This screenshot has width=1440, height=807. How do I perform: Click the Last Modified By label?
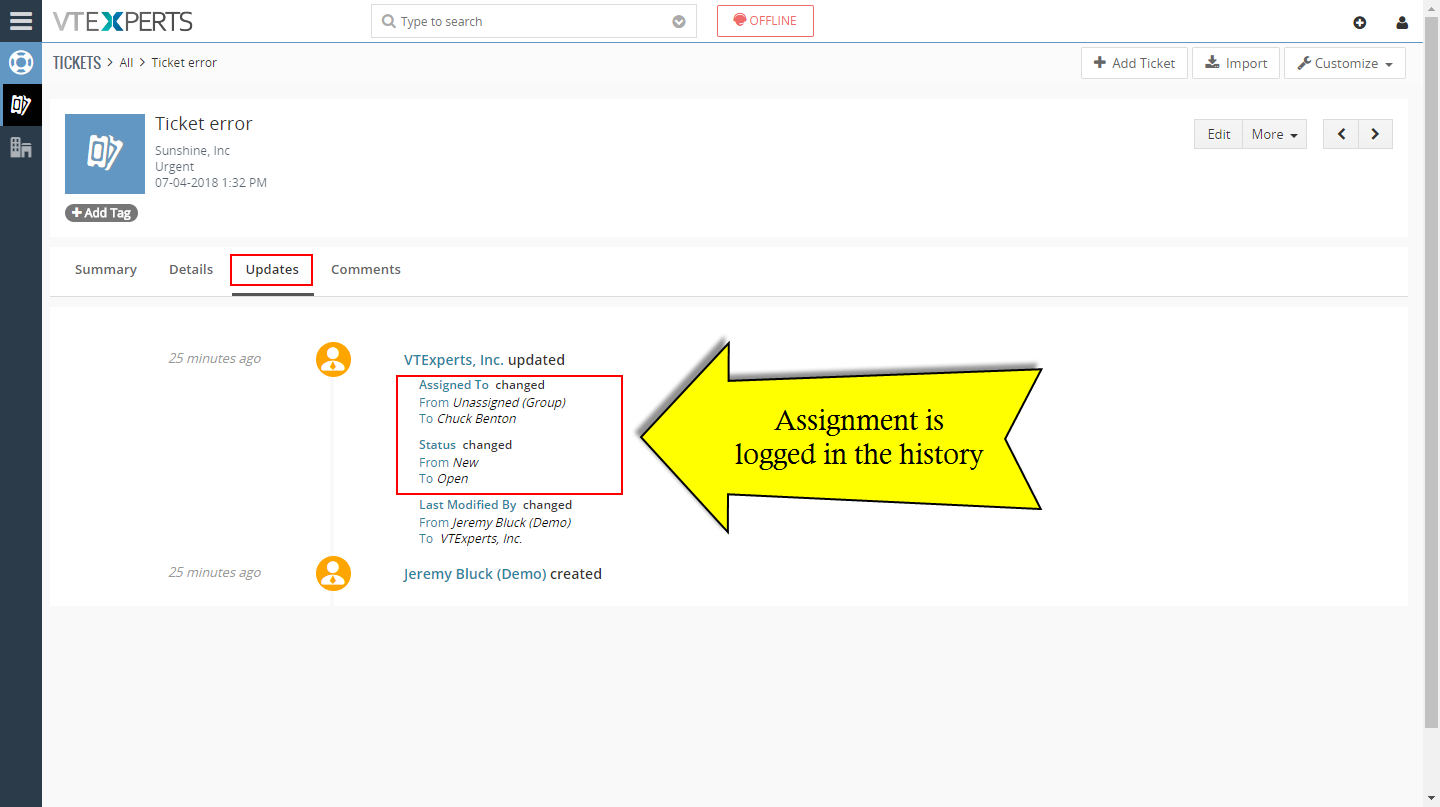[x=468, y=505]
